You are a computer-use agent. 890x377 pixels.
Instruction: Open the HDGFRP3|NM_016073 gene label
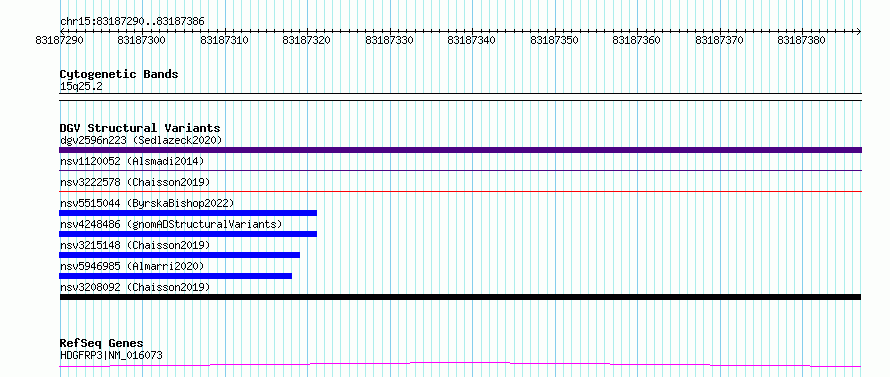tap(111, 356)
